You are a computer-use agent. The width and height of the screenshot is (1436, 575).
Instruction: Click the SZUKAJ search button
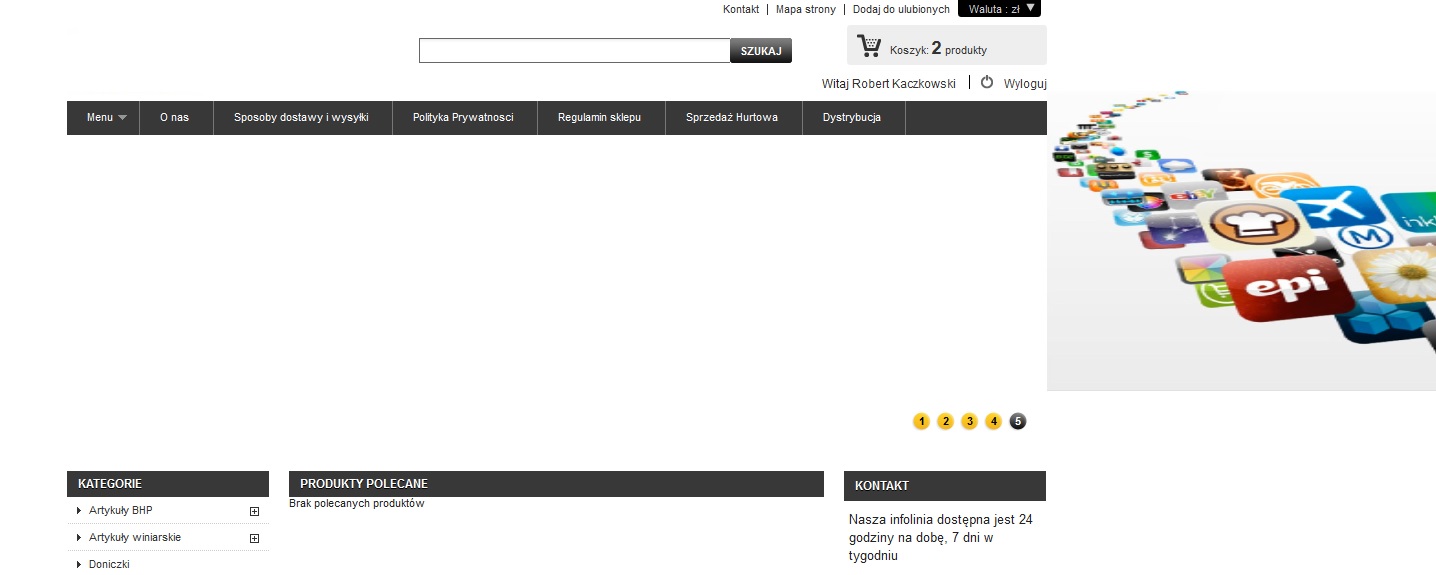click(x=761, y=51)
